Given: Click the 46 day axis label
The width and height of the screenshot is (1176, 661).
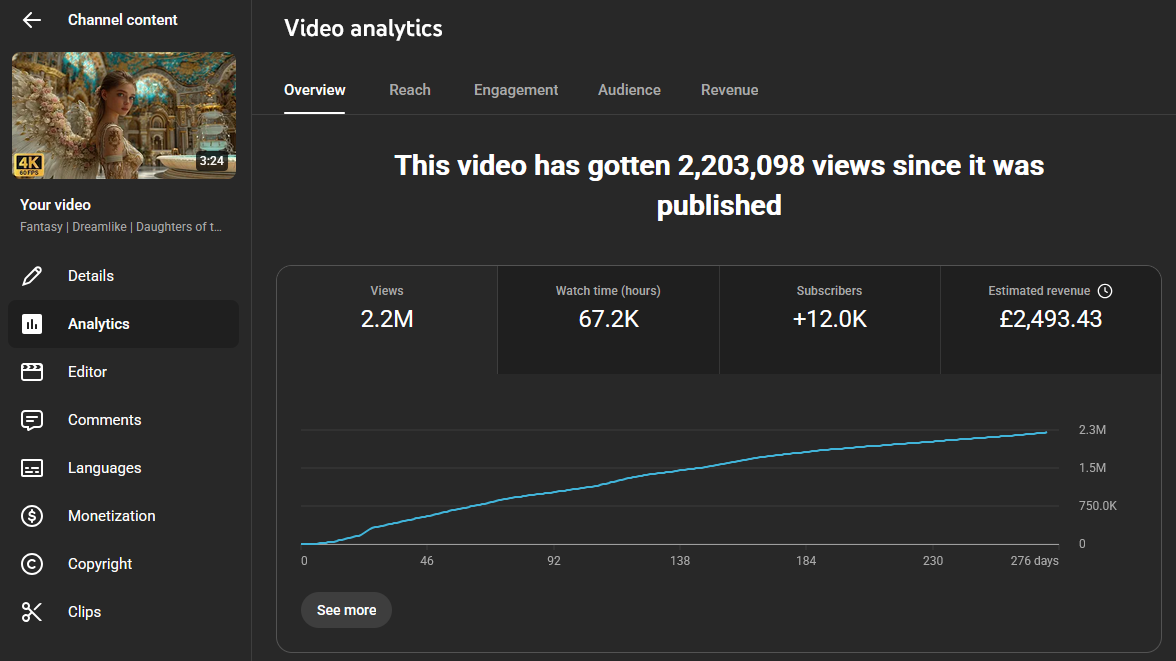Looking at the screenshot, I should (427, 560).
